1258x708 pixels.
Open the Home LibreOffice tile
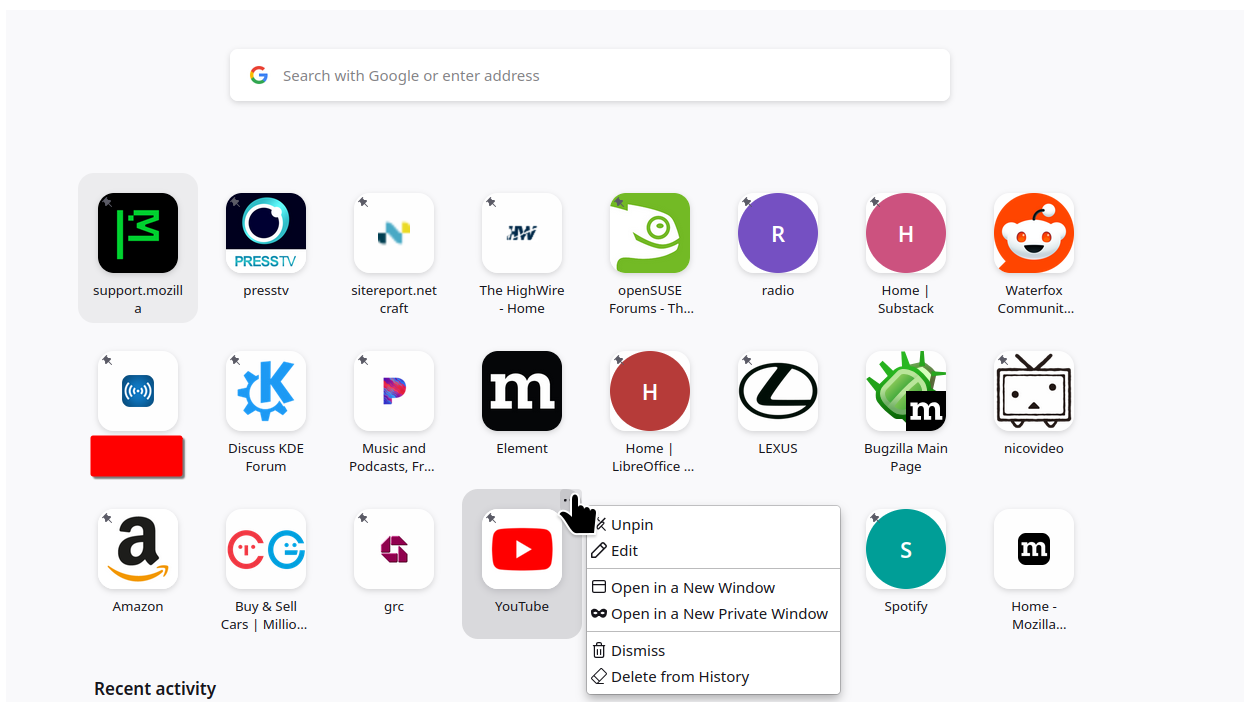click(x=650, y=391)
